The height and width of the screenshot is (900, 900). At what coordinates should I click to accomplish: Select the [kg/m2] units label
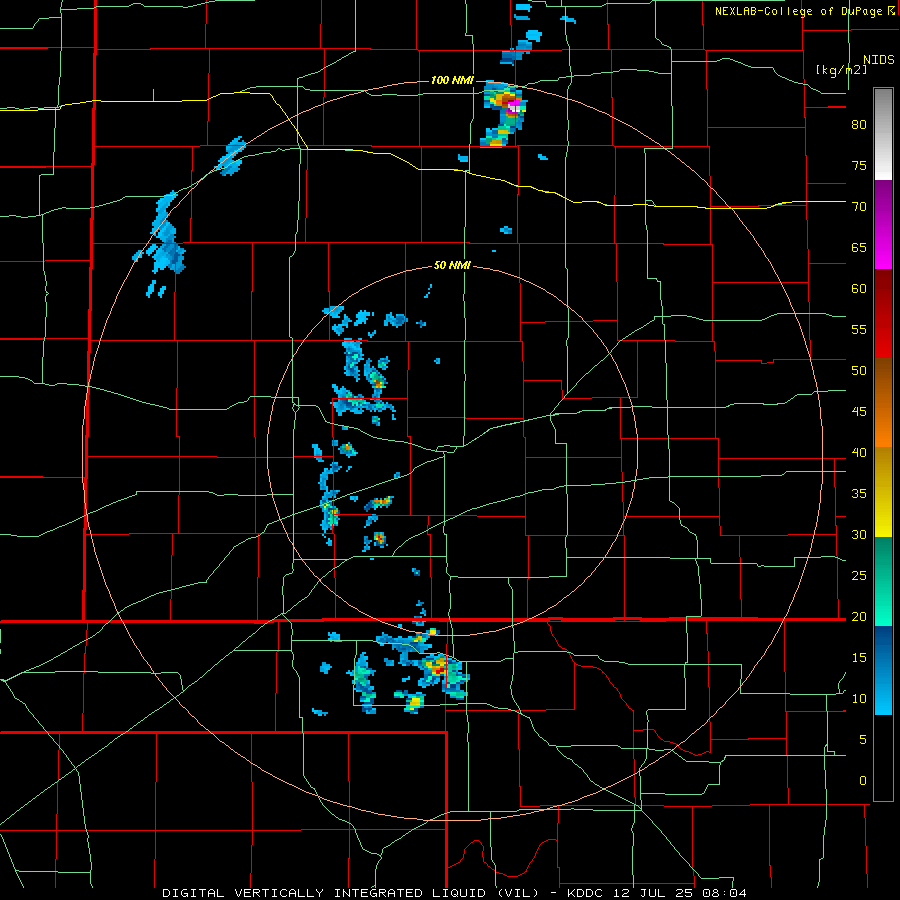pos(841,70)
